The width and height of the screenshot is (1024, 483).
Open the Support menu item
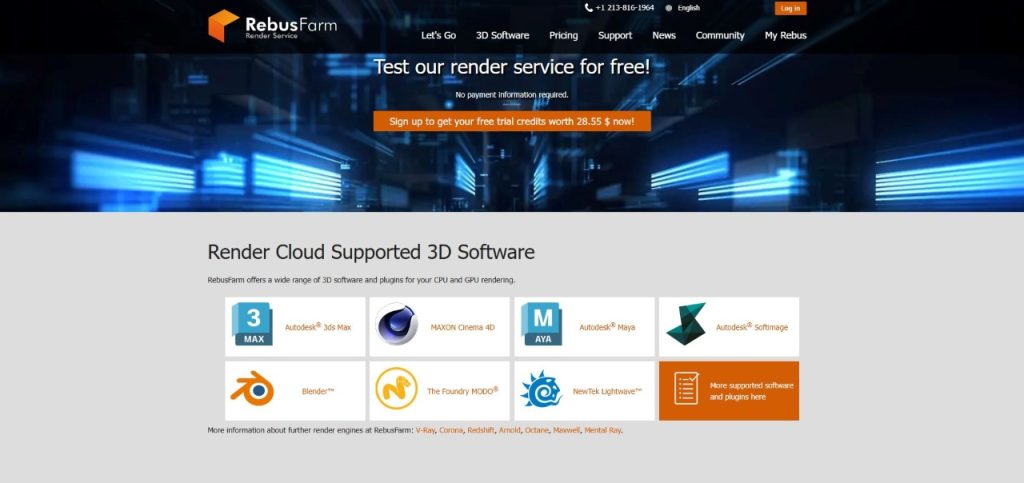click(x=615, y=36)
